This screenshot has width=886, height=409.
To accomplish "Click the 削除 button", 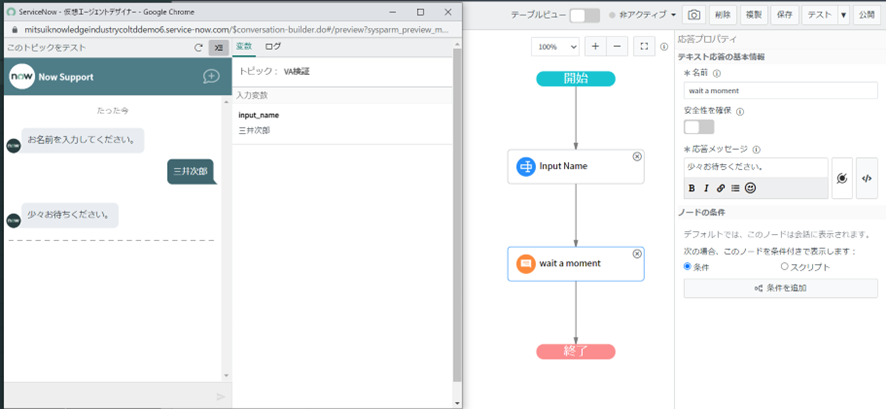I will coord(723,15).
